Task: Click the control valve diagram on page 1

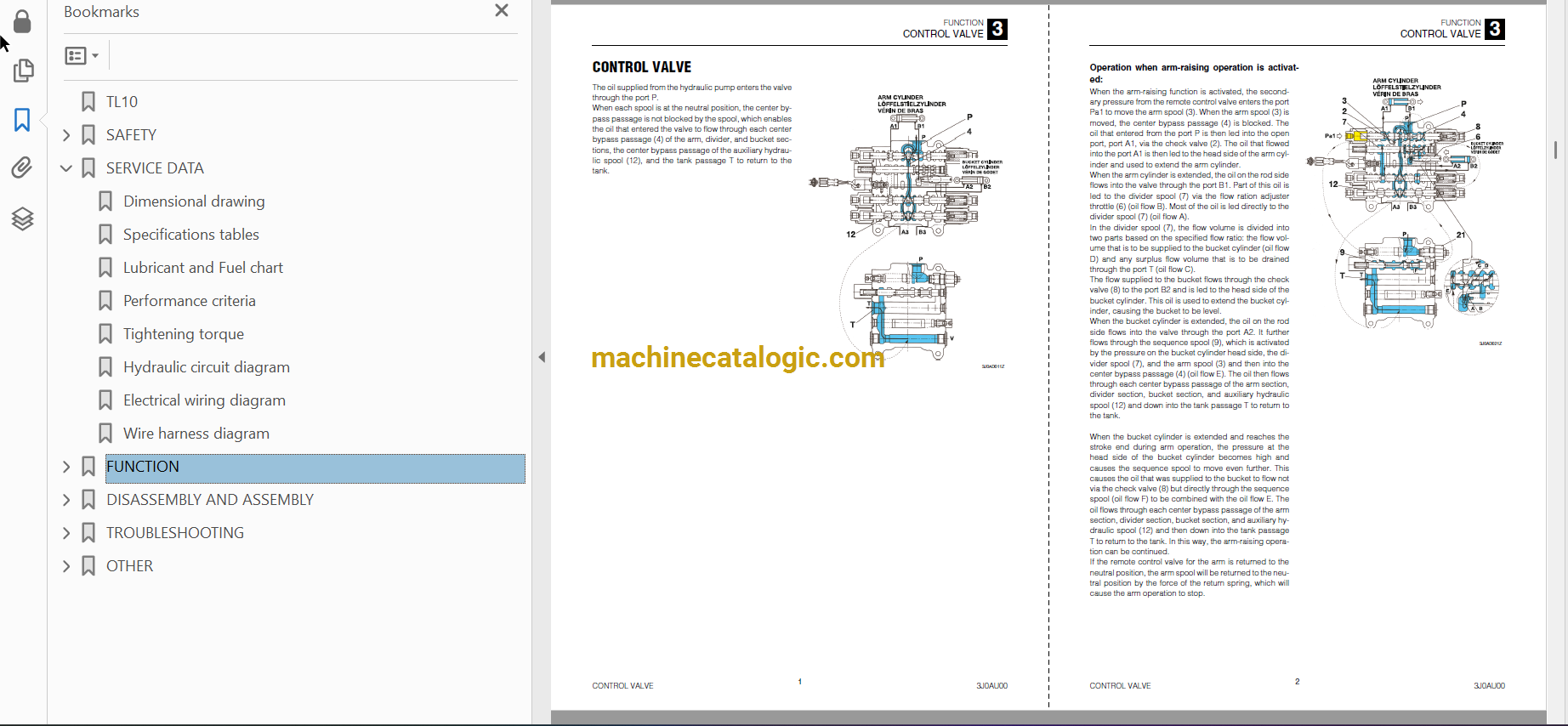Action: point(907,231)
